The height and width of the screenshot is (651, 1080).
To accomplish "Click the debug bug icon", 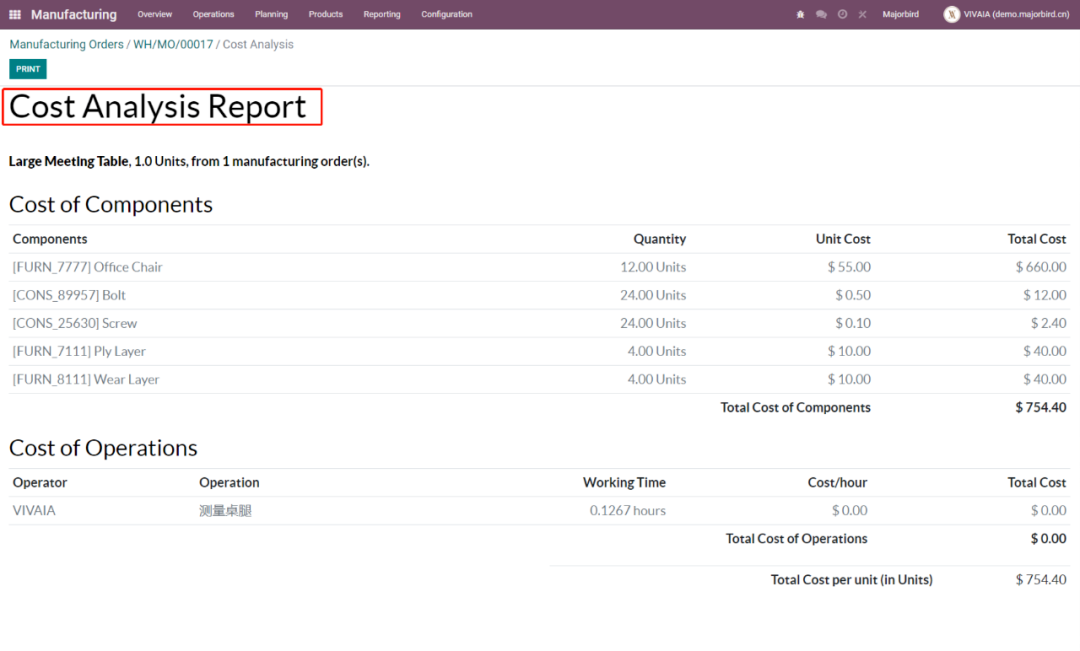I will click(800, 15).
